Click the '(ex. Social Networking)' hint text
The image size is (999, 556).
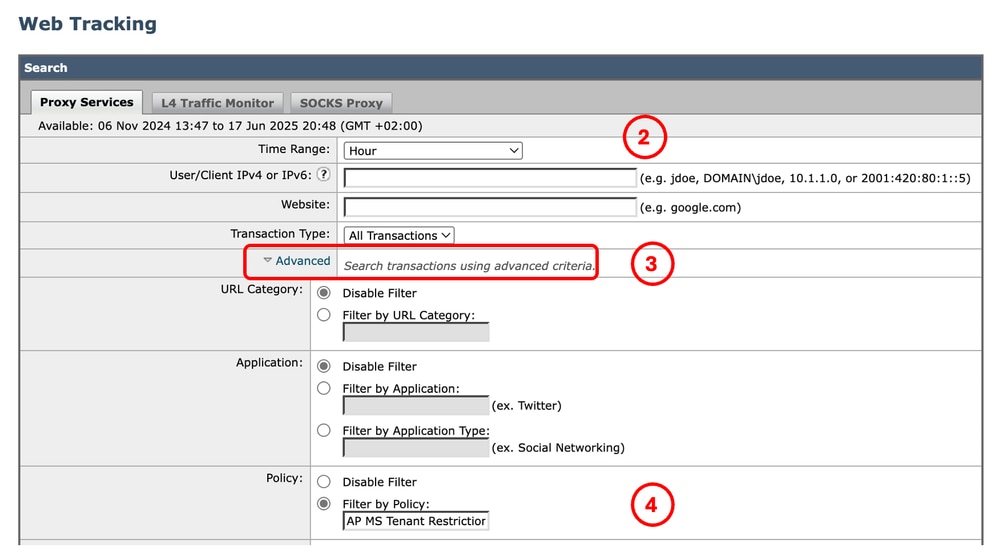(558, 448)
